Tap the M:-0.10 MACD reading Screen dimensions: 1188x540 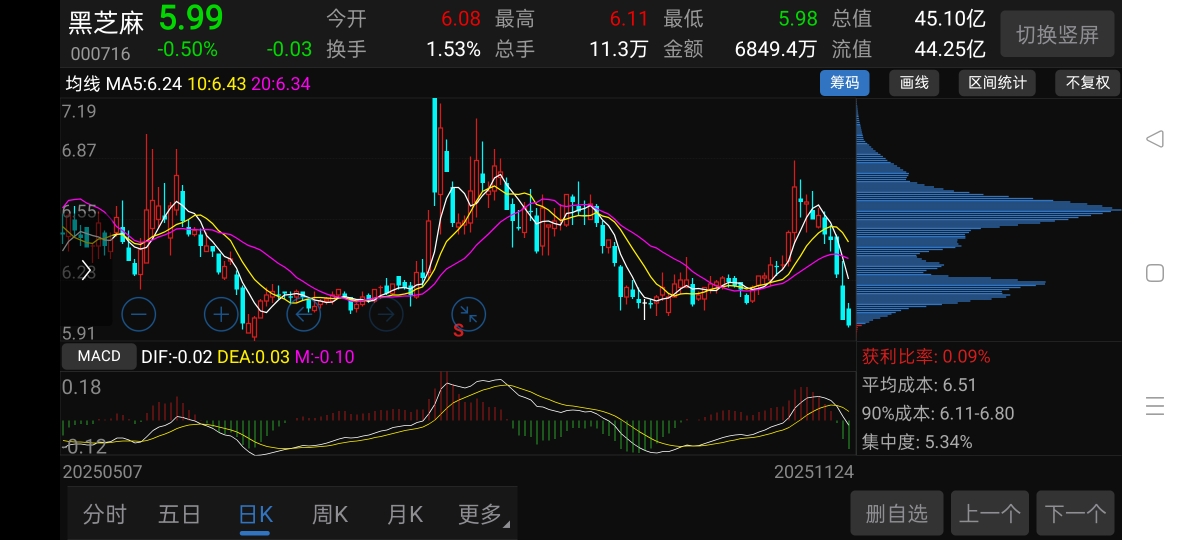(x=324, y=357)
